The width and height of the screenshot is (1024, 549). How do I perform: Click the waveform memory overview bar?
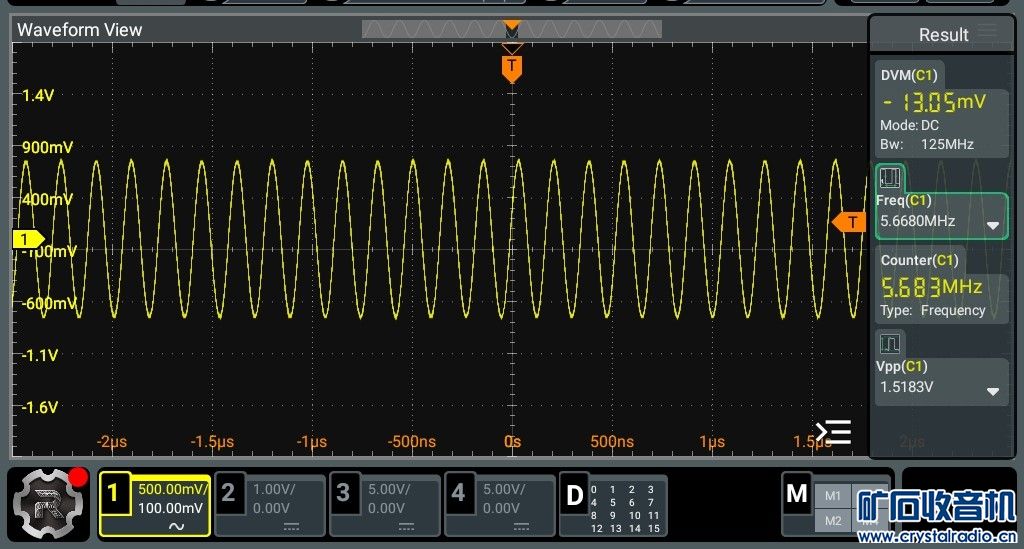point(511,30)
